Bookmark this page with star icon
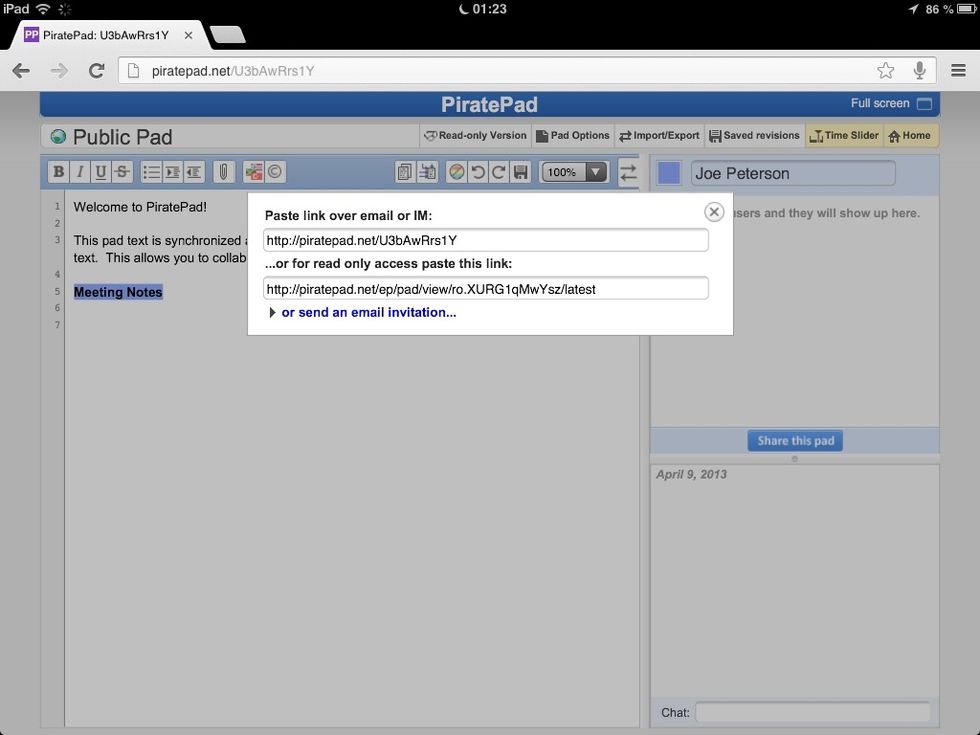Screen dimensions: 980x735 point(886,71)
